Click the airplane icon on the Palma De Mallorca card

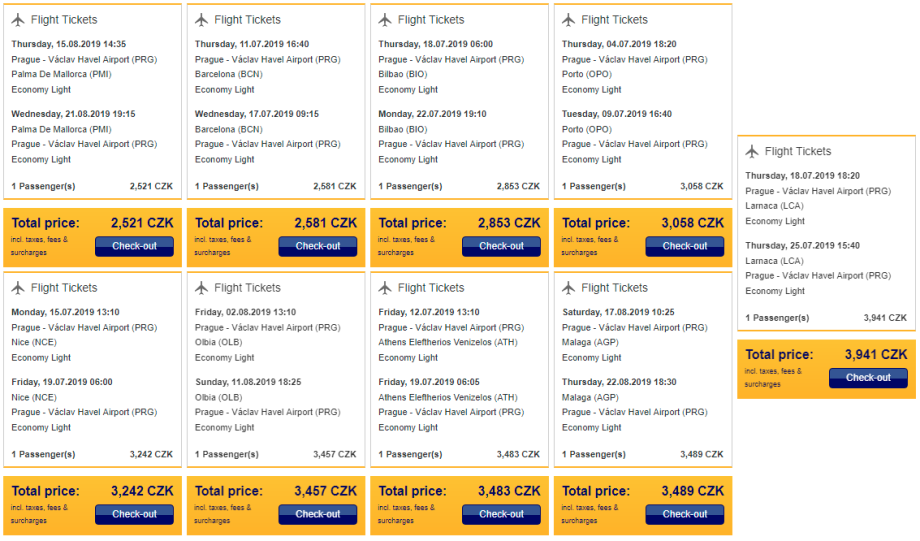pos(18,20)
